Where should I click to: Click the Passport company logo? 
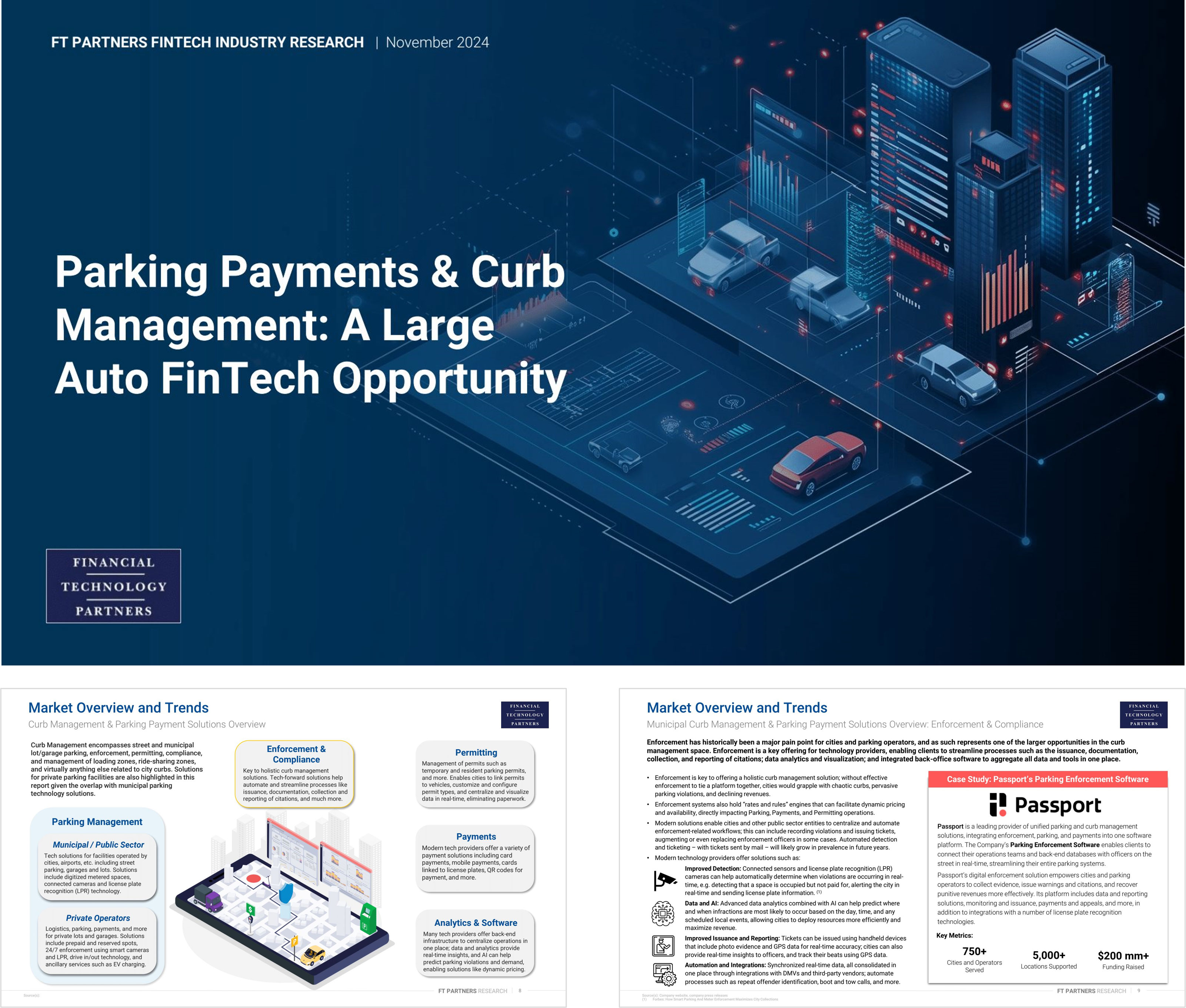click(x=1045, y=805)
